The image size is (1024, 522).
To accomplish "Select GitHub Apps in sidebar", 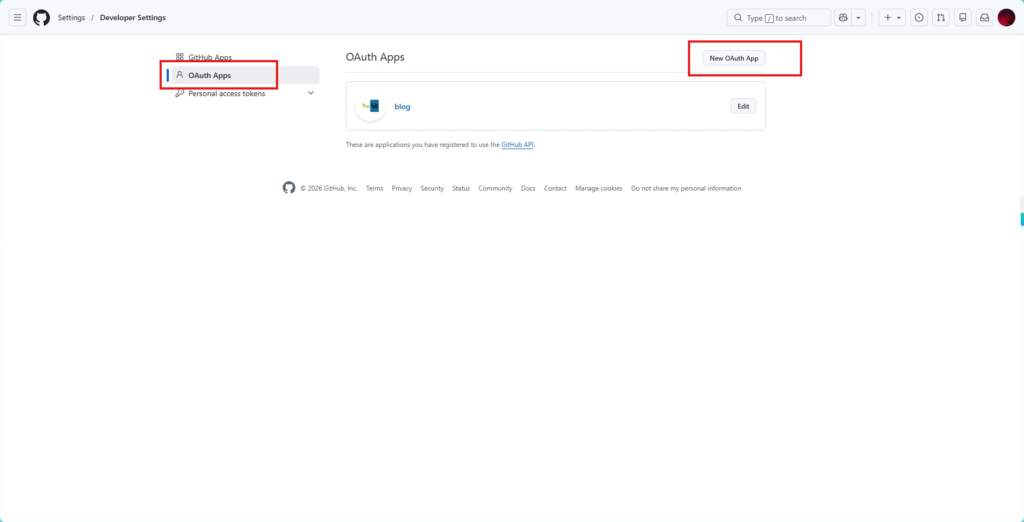I will [245, 57].
